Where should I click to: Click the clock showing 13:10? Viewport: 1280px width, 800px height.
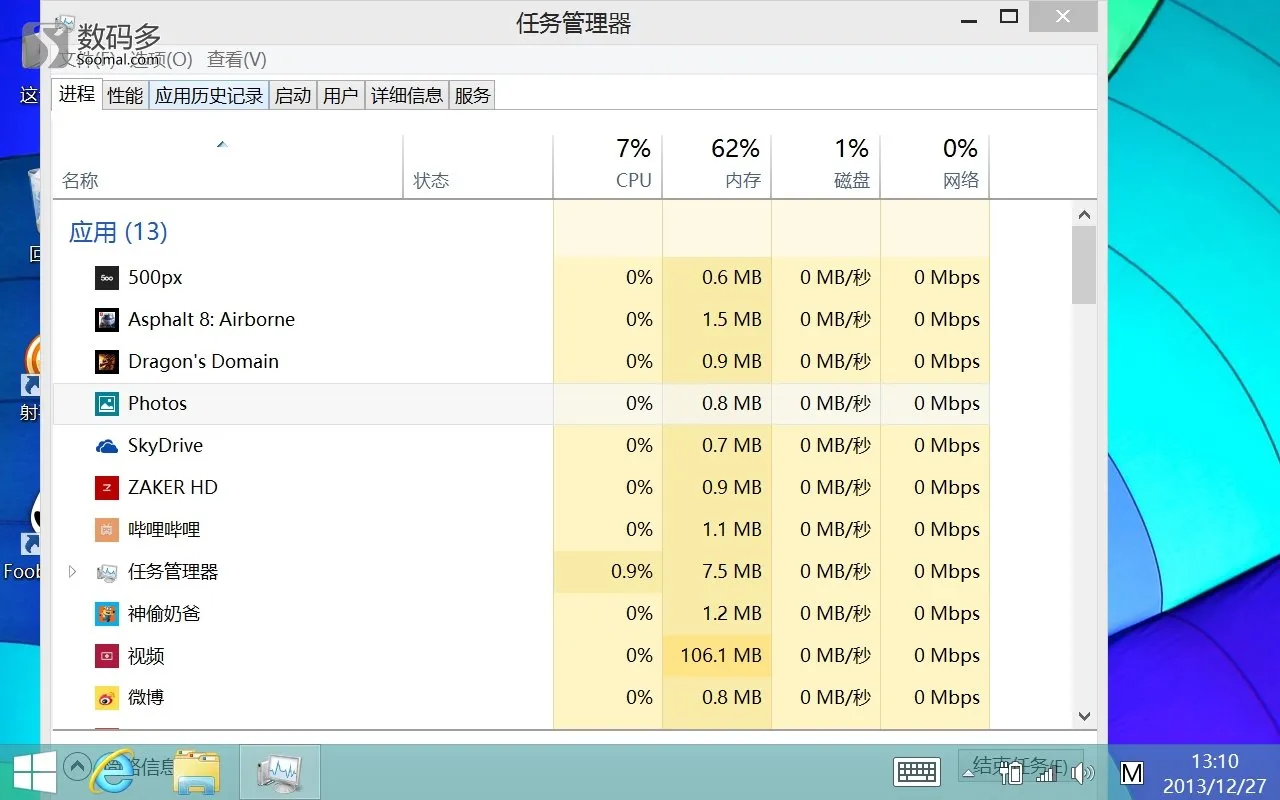click(1214, 761)
